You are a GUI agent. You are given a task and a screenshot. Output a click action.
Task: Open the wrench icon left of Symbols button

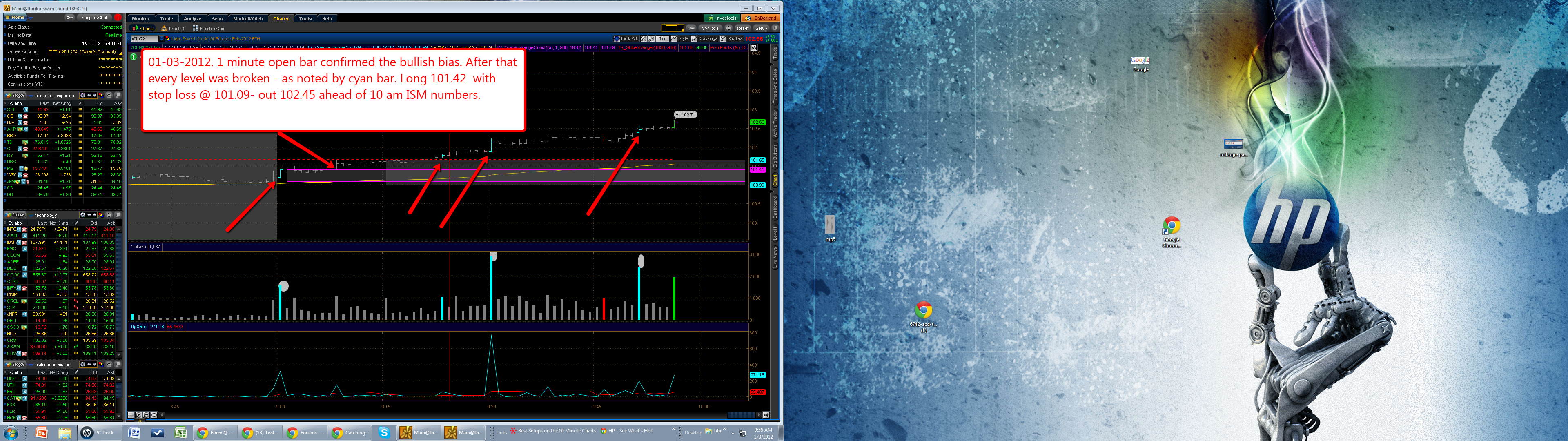click(691, 28)
